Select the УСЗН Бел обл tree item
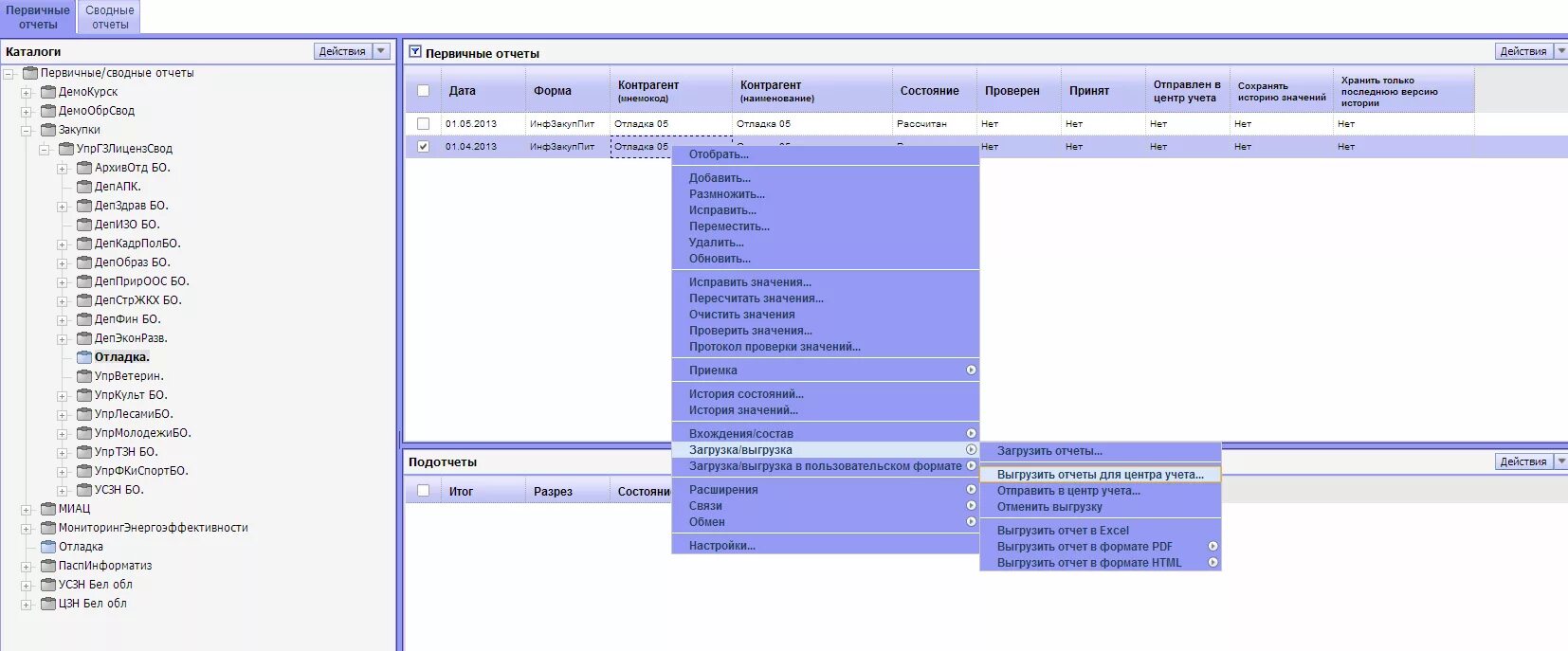This screenshot has width=1568, height=651. pyautogui.click(x=96, y=585)
